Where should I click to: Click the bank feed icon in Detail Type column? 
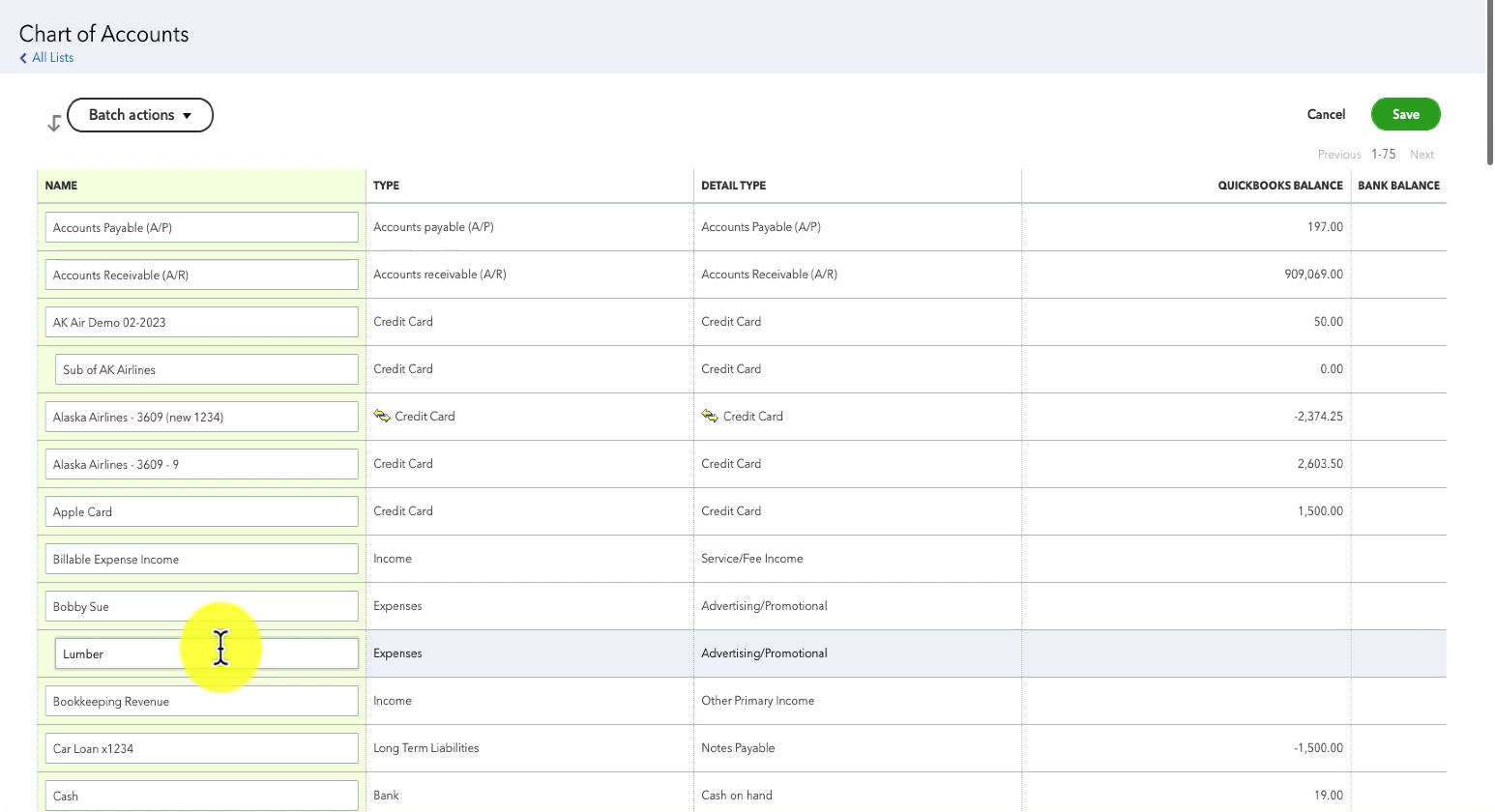coord(710,416)
